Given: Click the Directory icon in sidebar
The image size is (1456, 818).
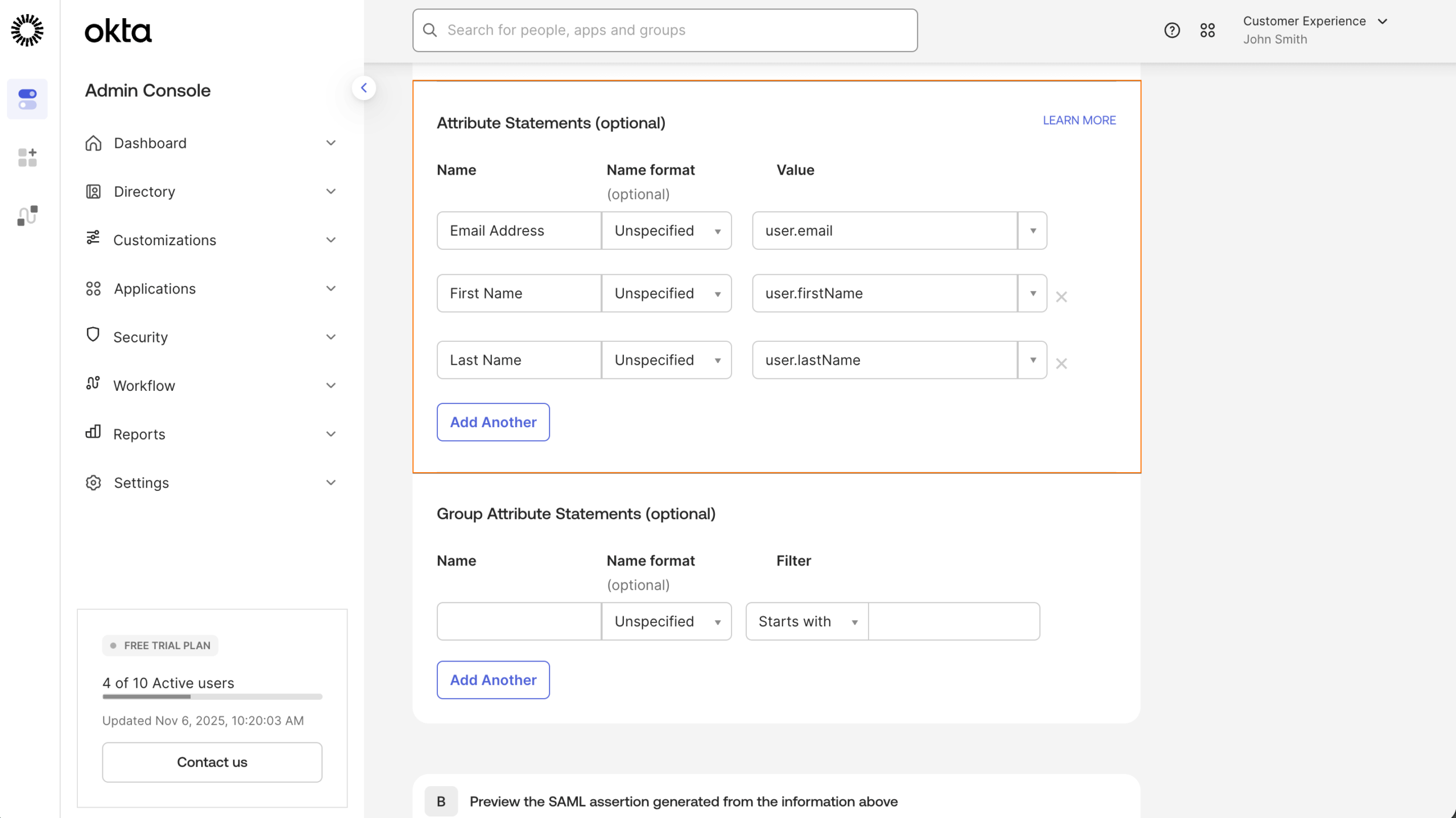Looking at the screenshot, I should click(94, 191).
